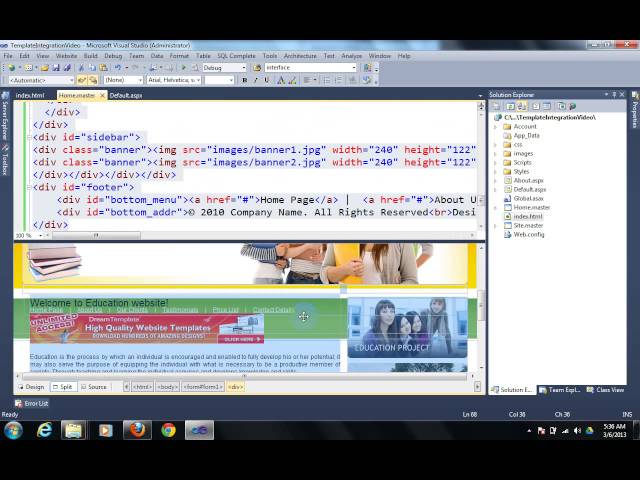Select the <html> tag breadcrumb

(142, 387)
